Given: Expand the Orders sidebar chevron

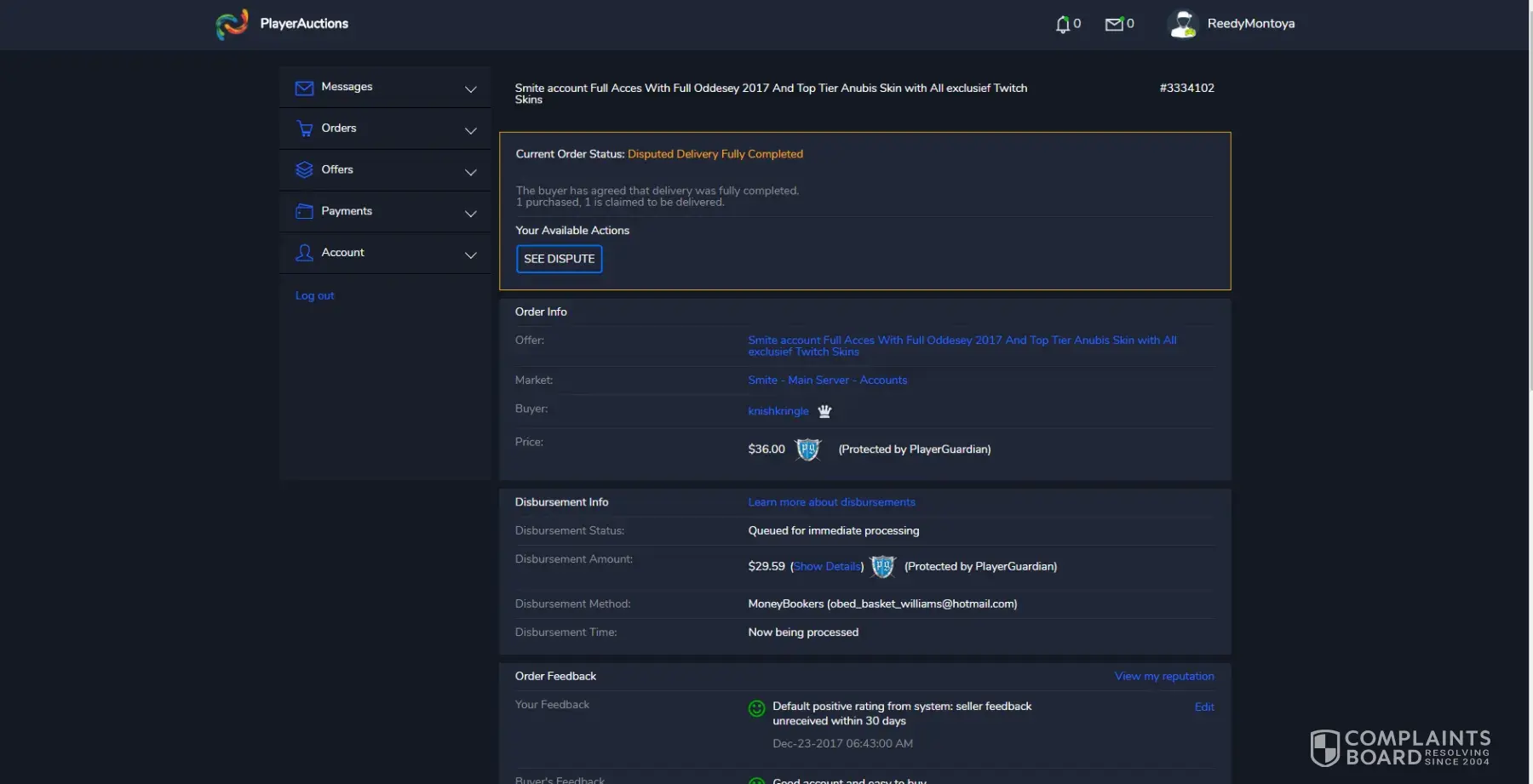Looking at the screenshot, I should click(470, 130).
